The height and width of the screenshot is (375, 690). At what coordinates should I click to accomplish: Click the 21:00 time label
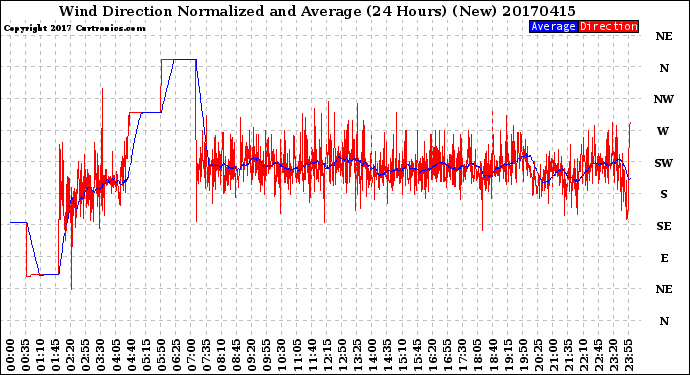(x=553, y=355)
